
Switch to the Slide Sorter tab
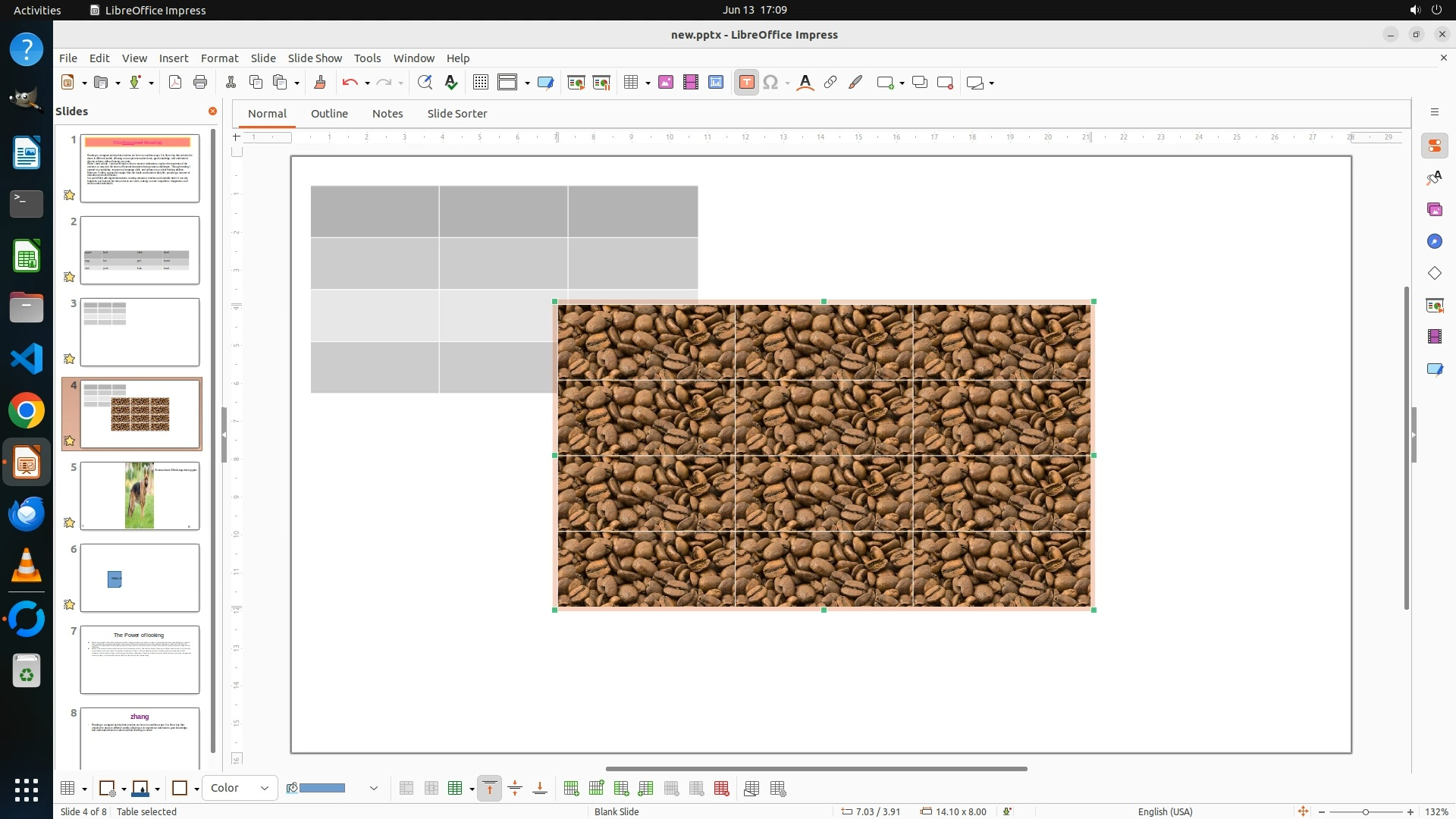click(457, 114)
